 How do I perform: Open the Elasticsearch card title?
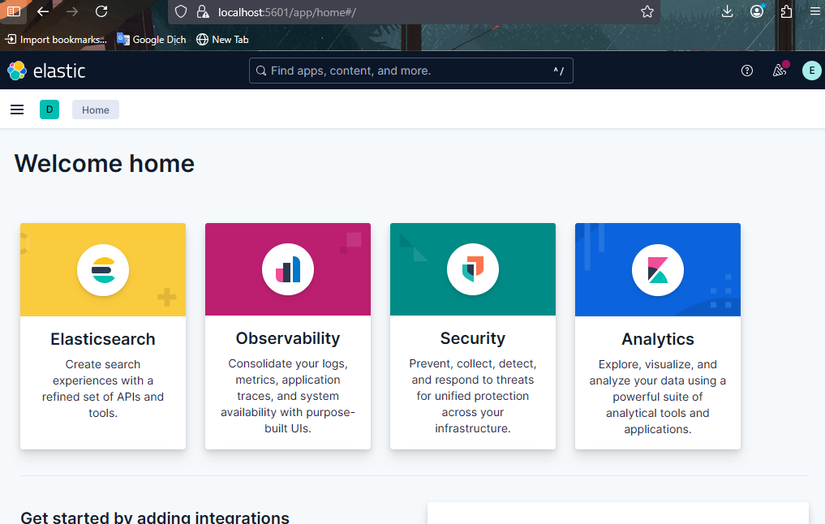[103, 339]
